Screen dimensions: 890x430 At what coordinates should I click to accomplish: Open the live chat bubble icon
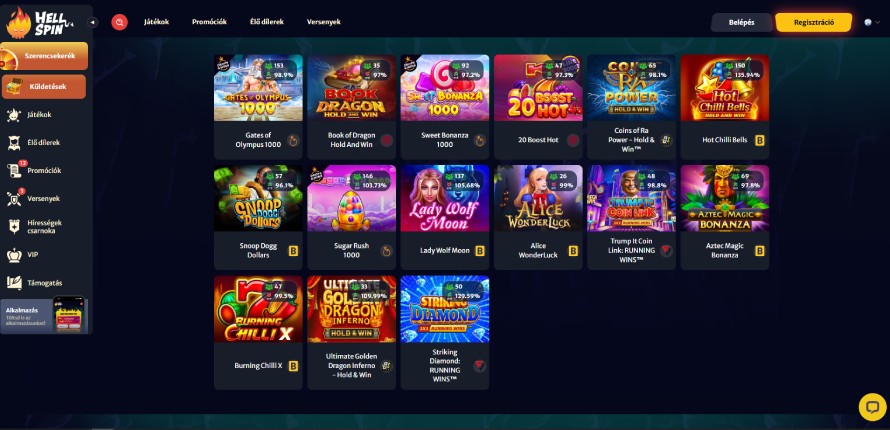coord(872,407)
